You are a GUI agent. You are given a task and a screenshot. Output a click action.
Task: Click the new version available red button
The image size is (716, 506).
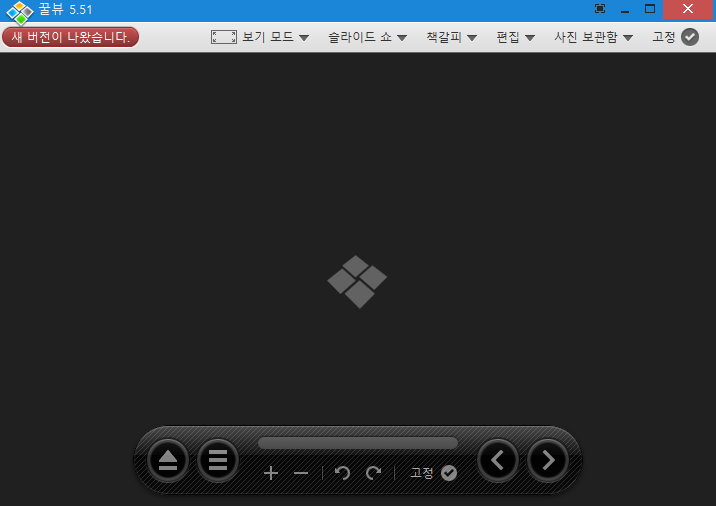click(x=70, y=37)
